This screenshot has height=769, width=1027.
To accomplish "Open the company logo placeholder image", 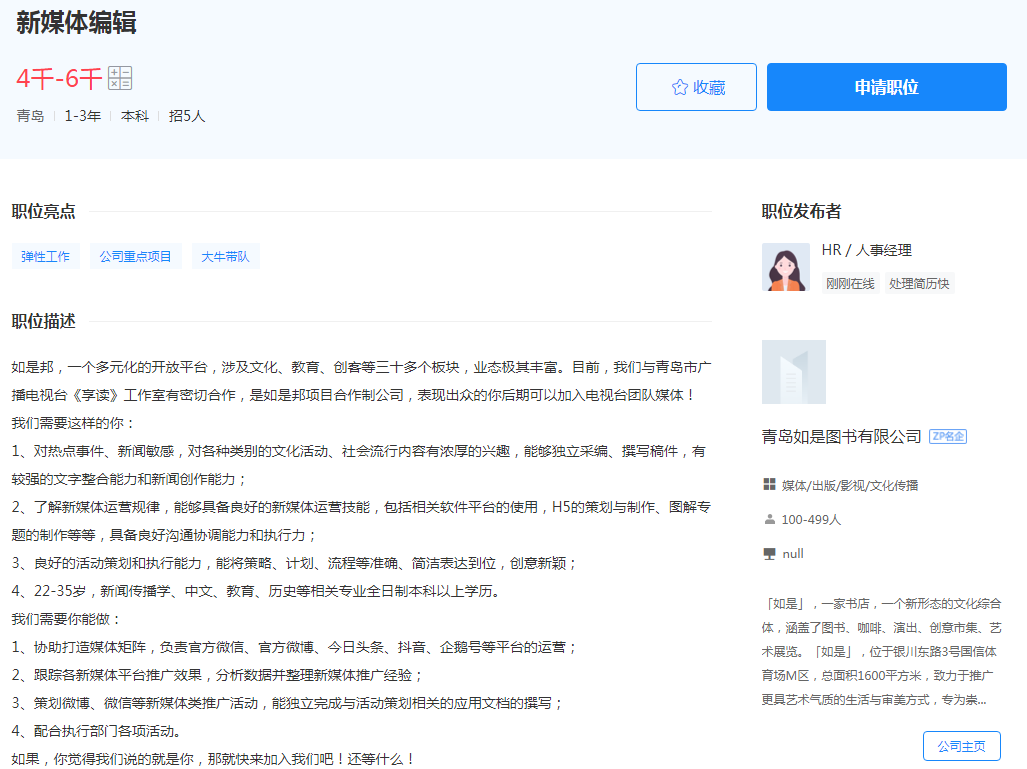I will coord(794,372).
